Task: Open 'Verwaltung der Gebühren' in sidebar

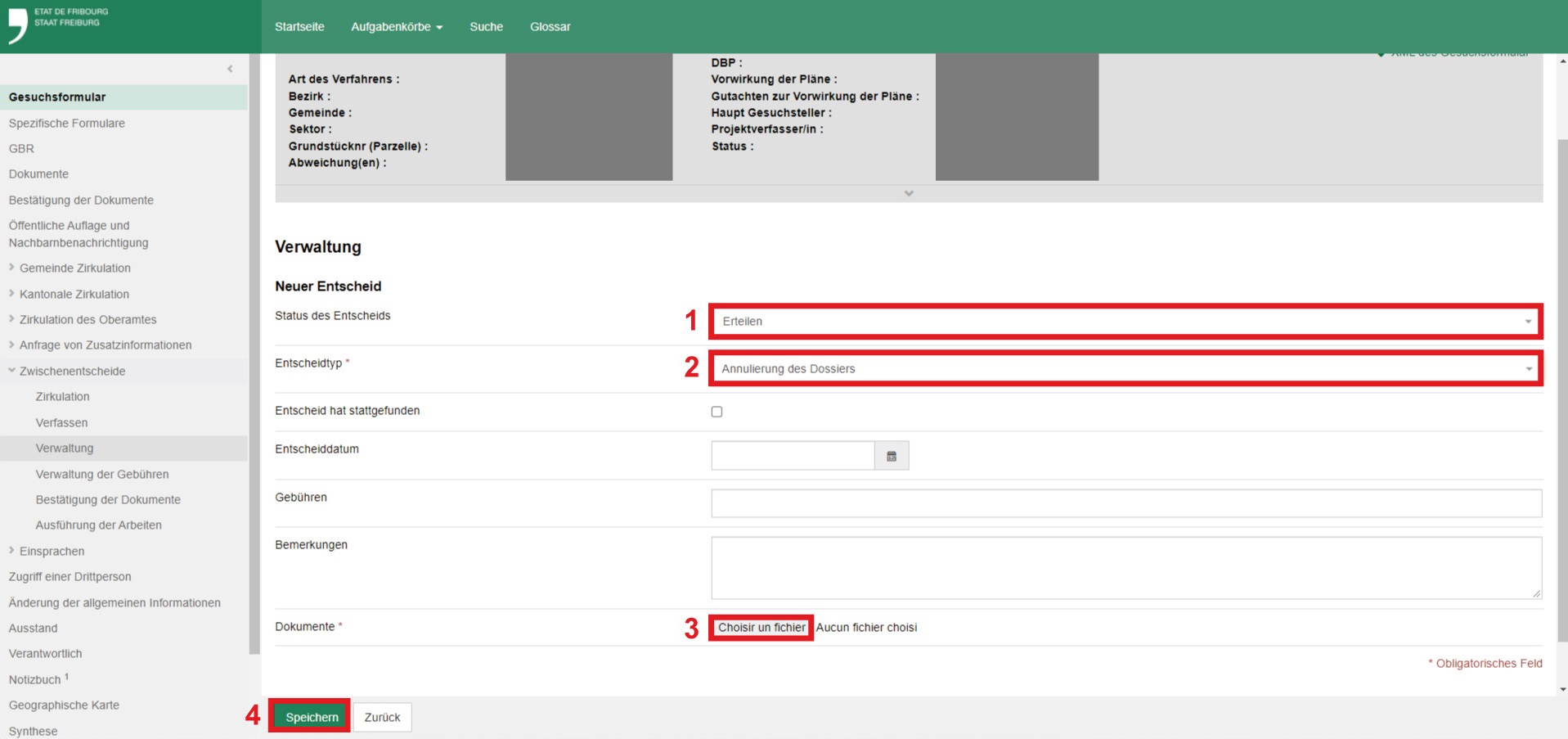Action: point(102,475)
